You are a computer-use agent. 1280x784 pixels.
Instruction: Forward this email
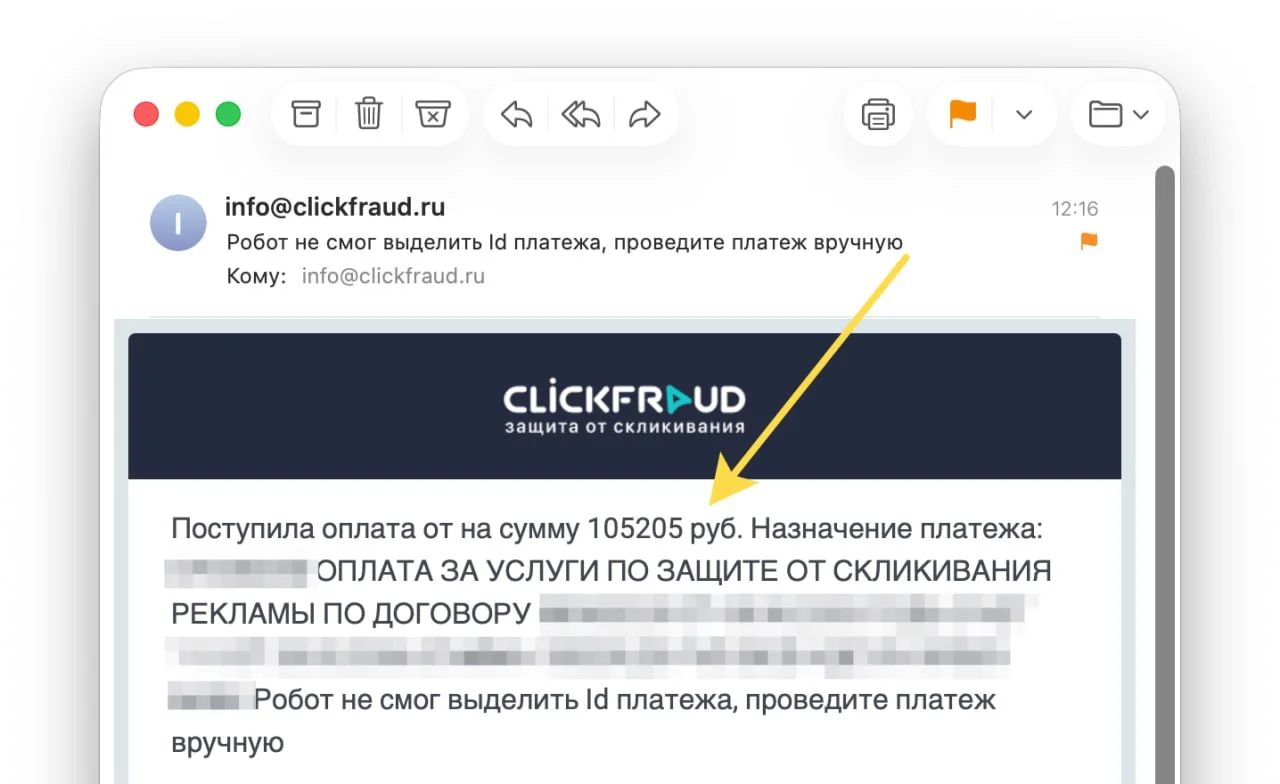(645, 115)
